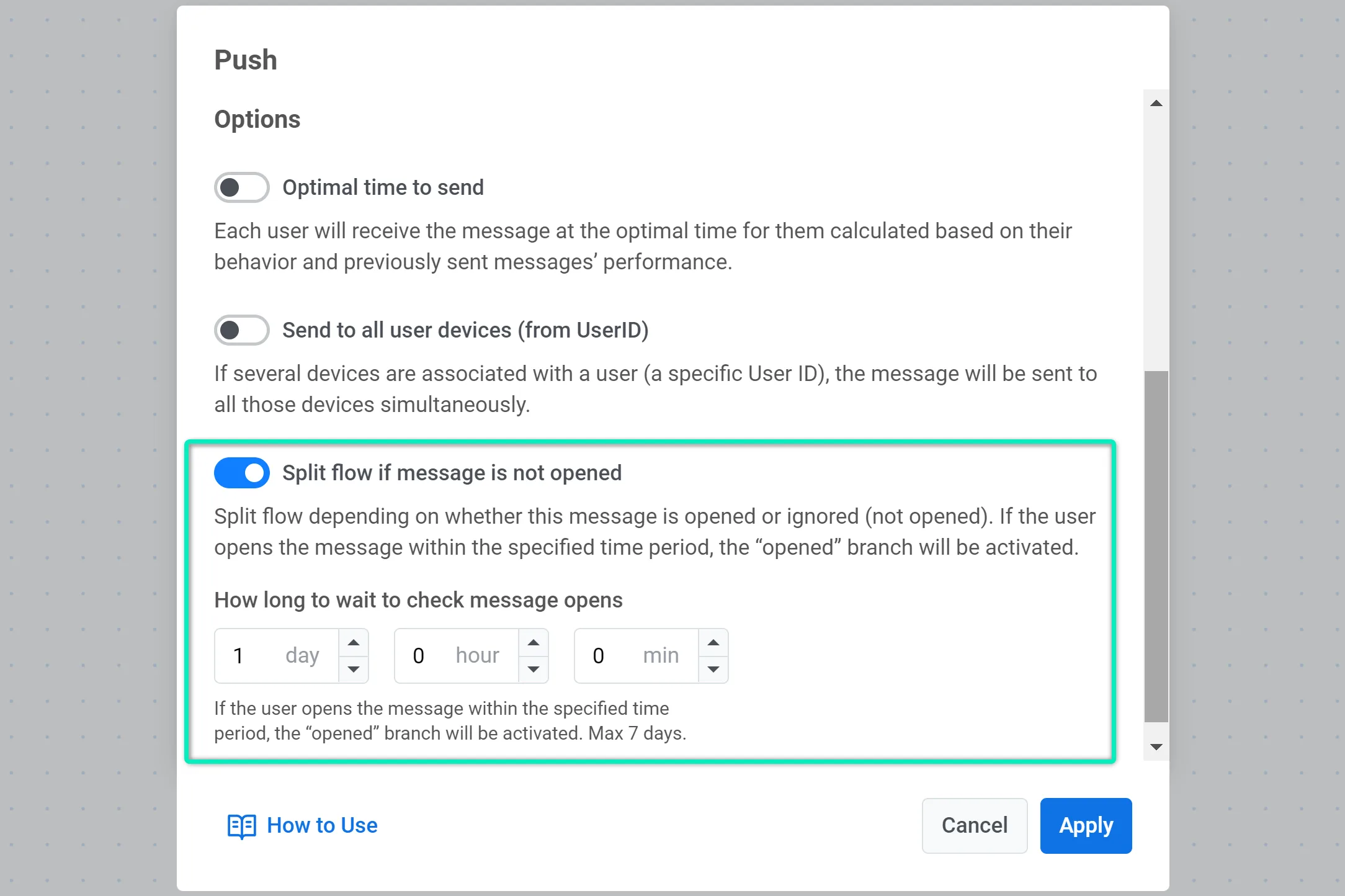Increase the day value with up arrow
Viewport: 1345px width, 896px height.
click(x=354, y=643)
